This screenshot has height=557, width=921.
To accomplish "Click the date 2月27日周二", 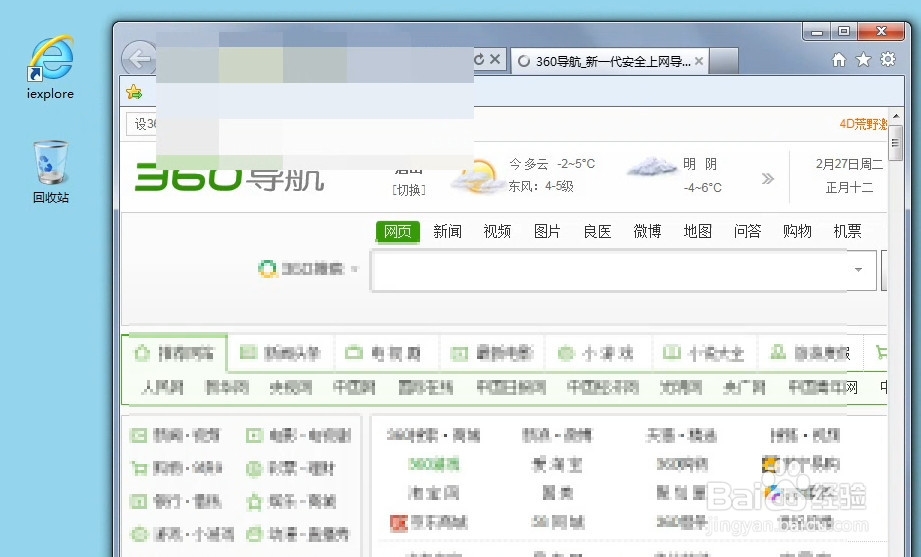I will tap(849, 164).
